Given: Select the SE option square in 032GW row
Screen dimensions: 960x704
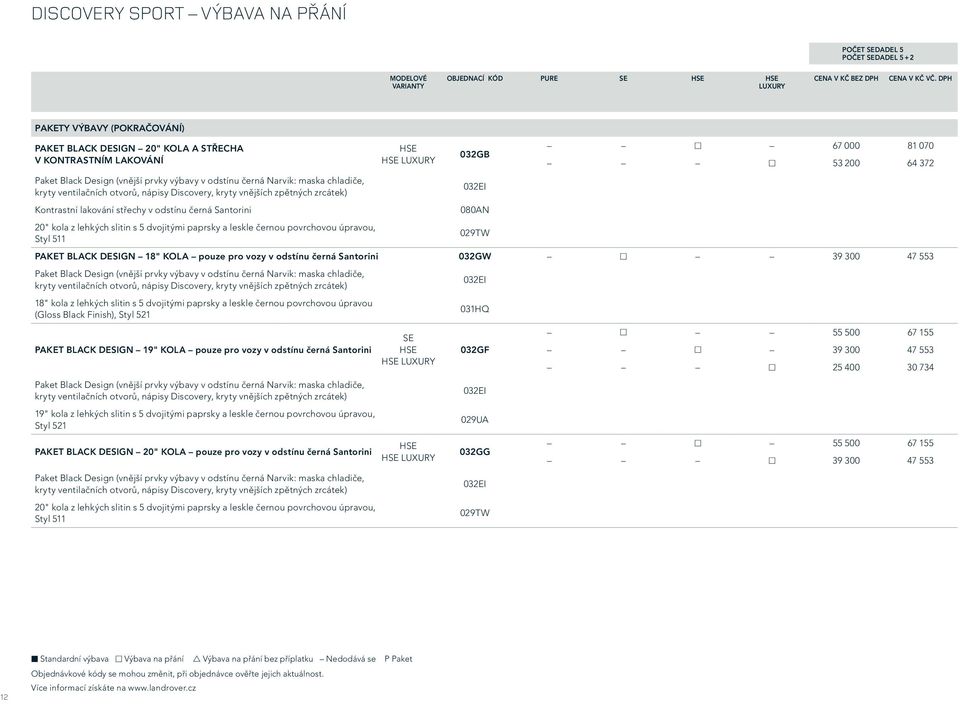Looking at the screenshot, I should coord(623,257).
